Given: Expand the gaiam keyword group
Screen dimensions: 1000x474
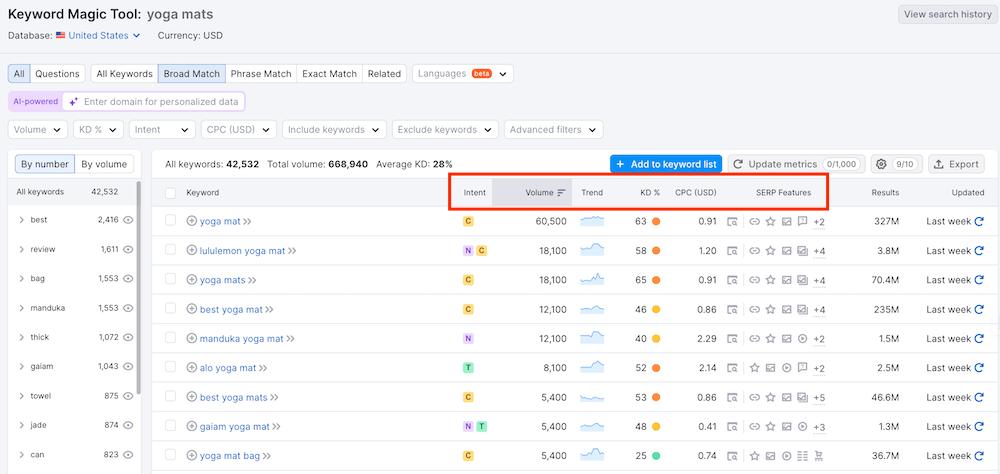Looking at the screenshot, I should coord(22,367).
